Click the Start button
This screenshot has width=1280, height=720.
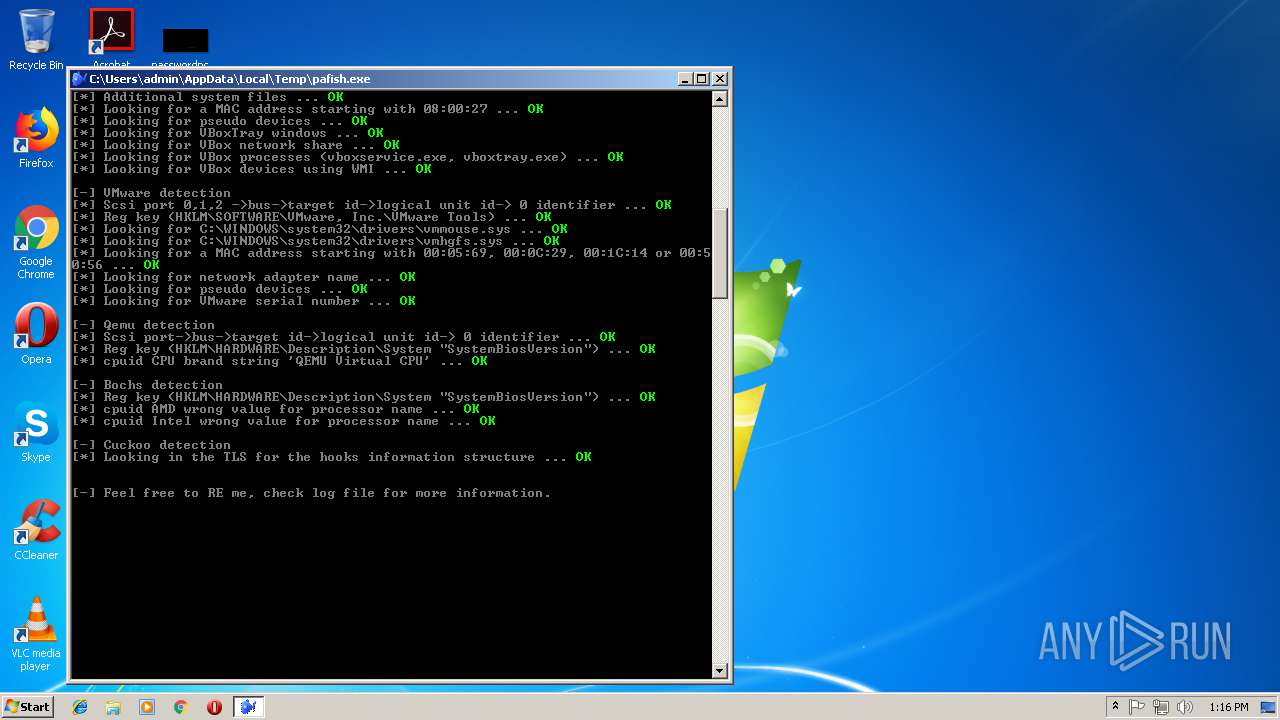pyautogui.click(x=27, y=706)
